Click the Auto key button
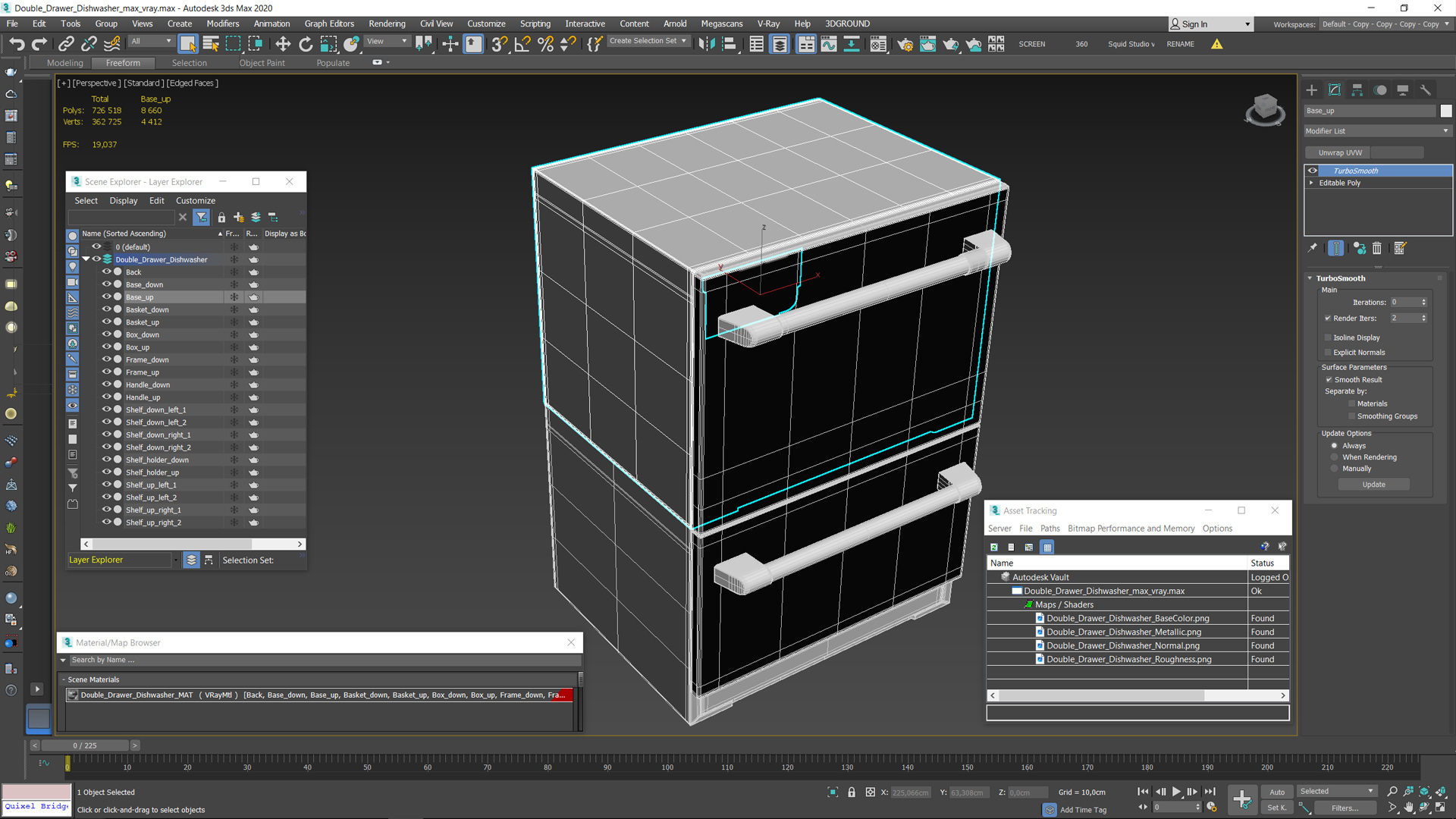Screen dimensions: 1456x819 tap(1277, 792)
